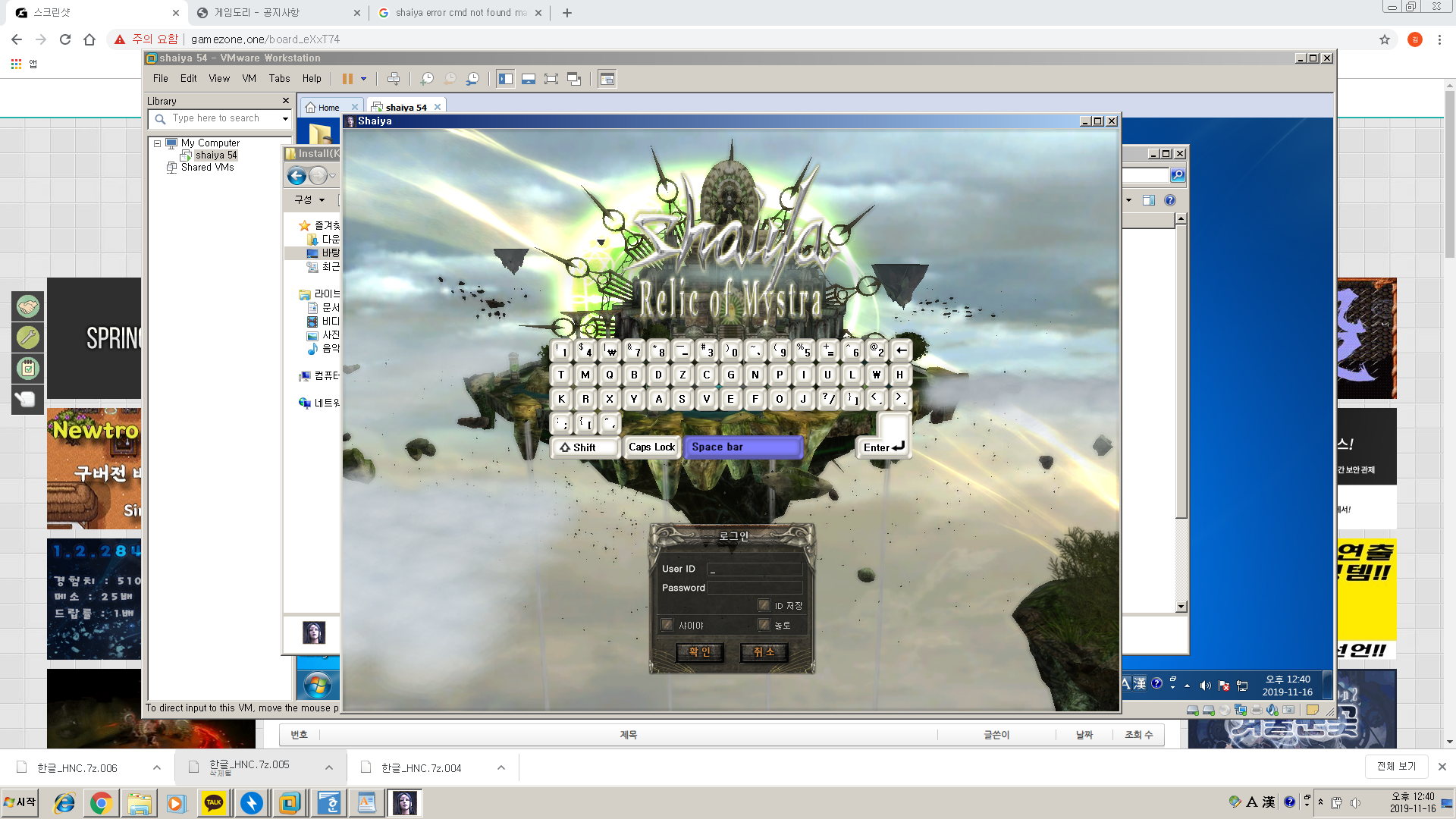1456x819 pixels.
Task: Check the ID 저장 checkbox
Action: pos(764,605)
